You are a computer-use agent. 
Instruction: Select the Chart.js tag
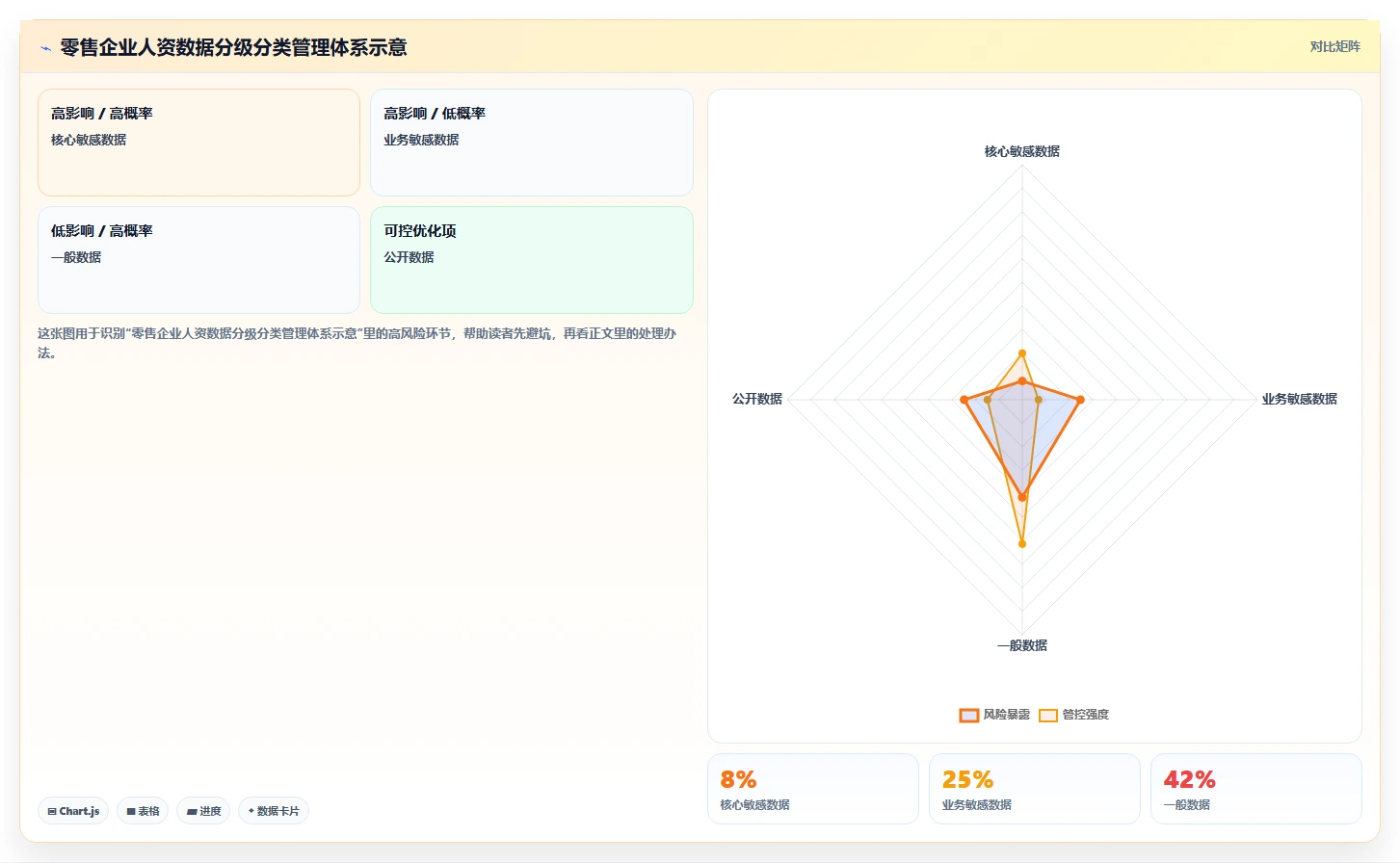(73, 811)
